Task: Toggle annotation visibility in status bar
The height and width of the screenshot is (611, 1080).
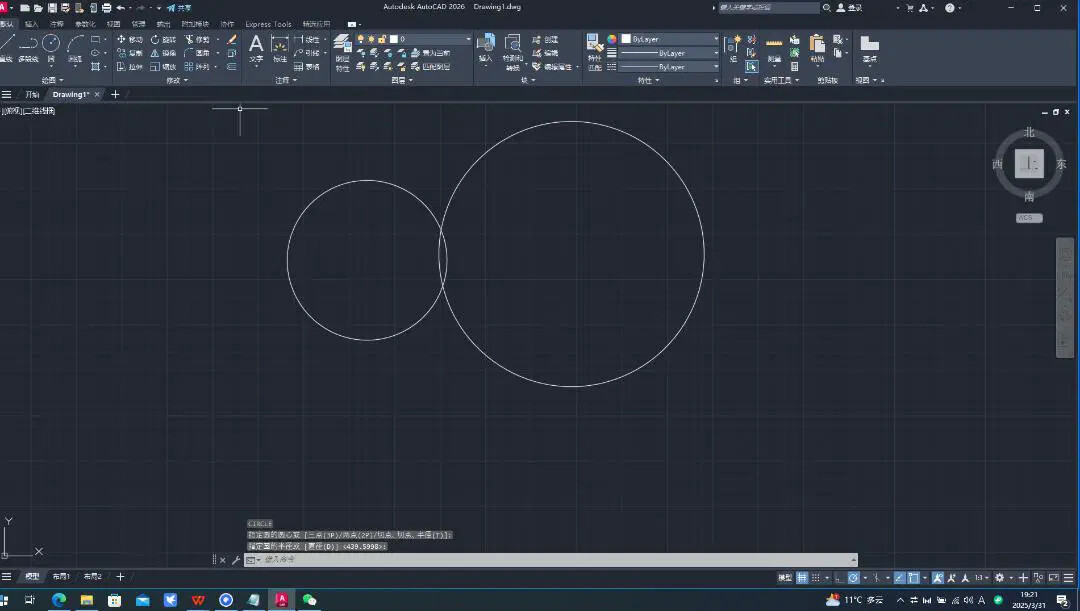Action: coord(939,578)
